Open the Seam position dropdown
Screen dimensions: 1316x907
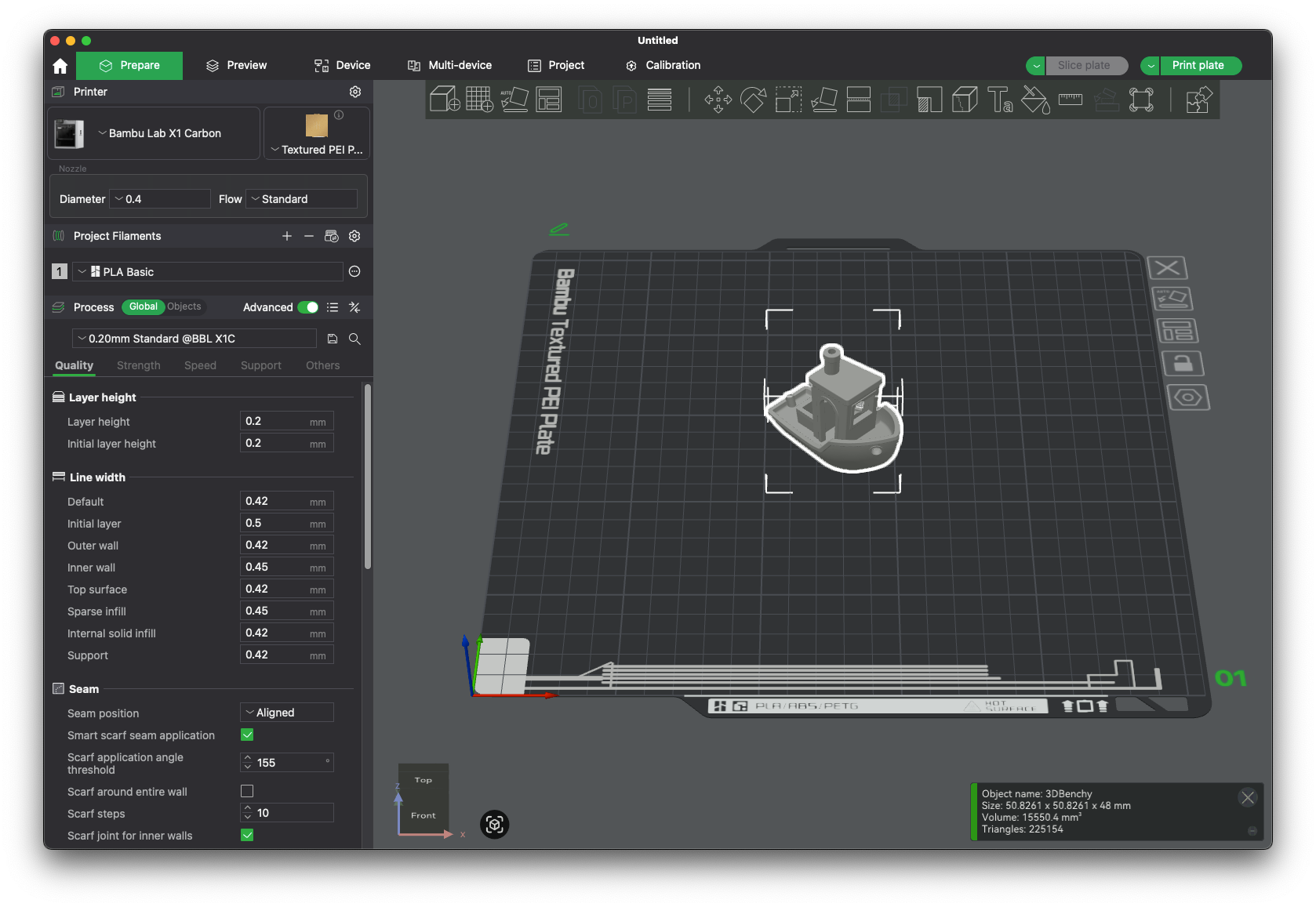point(286,713)
